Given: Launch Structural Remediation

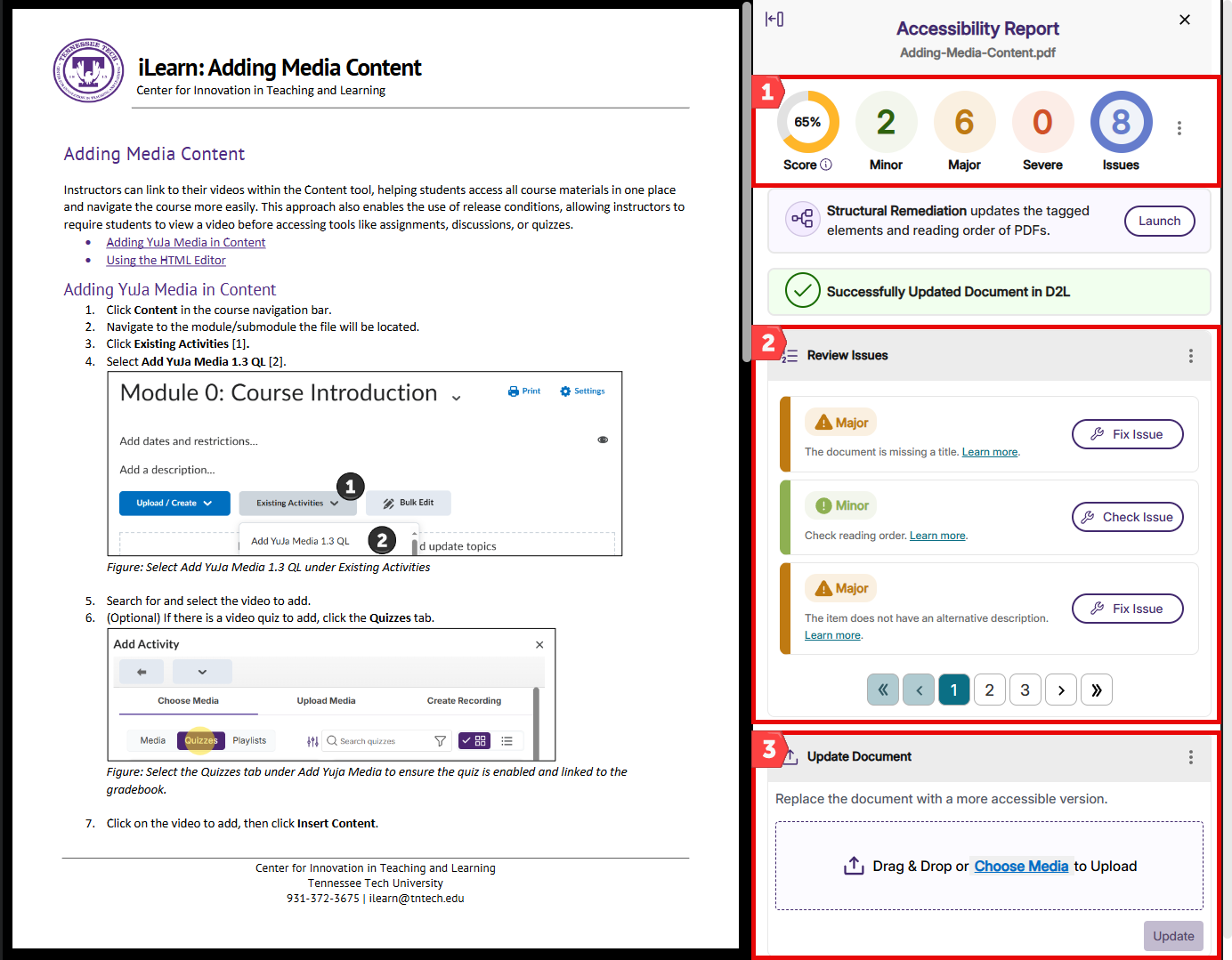Looking at the screenshot, I should tap(1159, 221).
